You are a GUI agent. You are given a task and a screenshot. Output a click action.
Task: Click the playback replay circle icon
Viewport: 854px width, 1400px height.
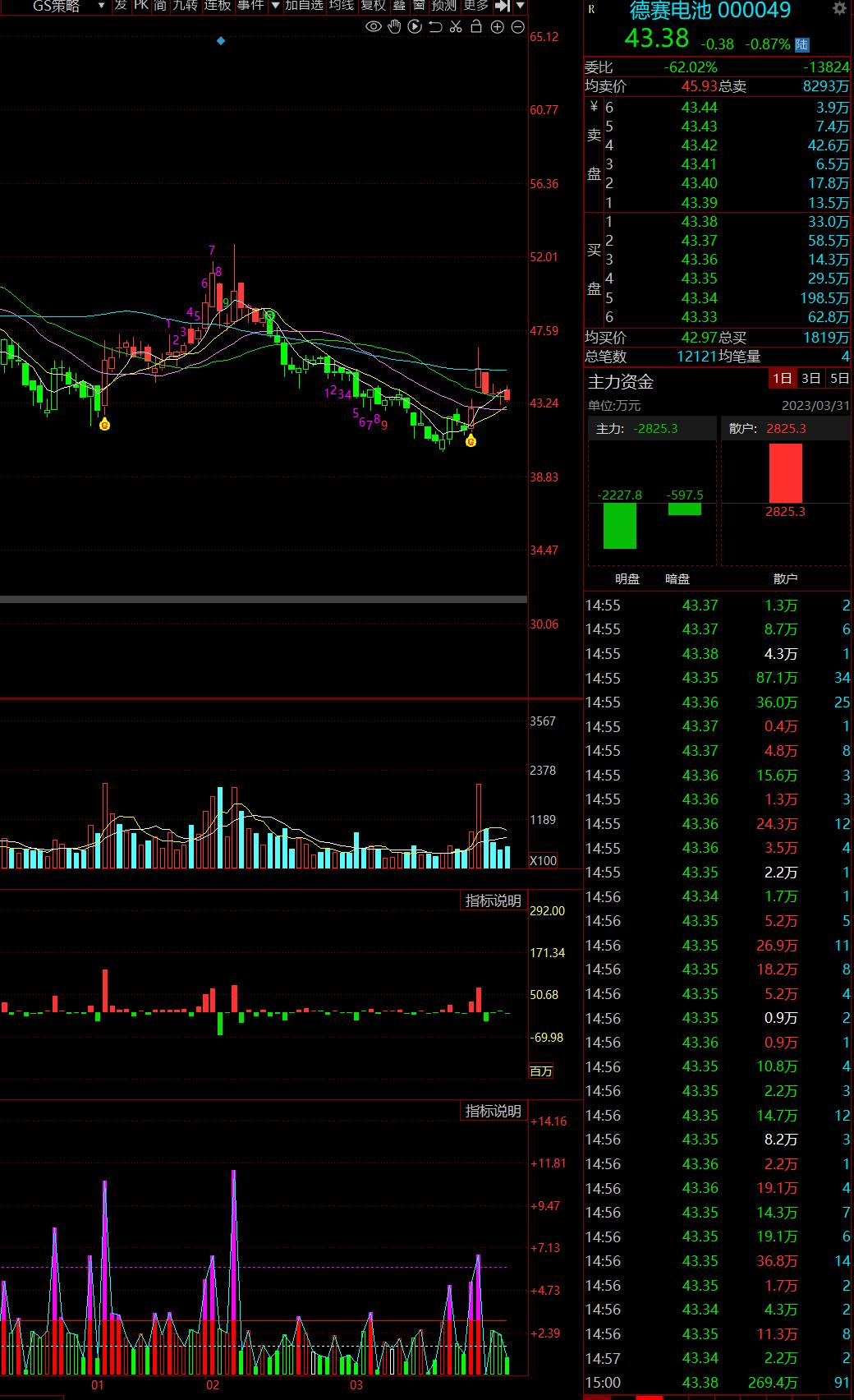click(415, 27)
